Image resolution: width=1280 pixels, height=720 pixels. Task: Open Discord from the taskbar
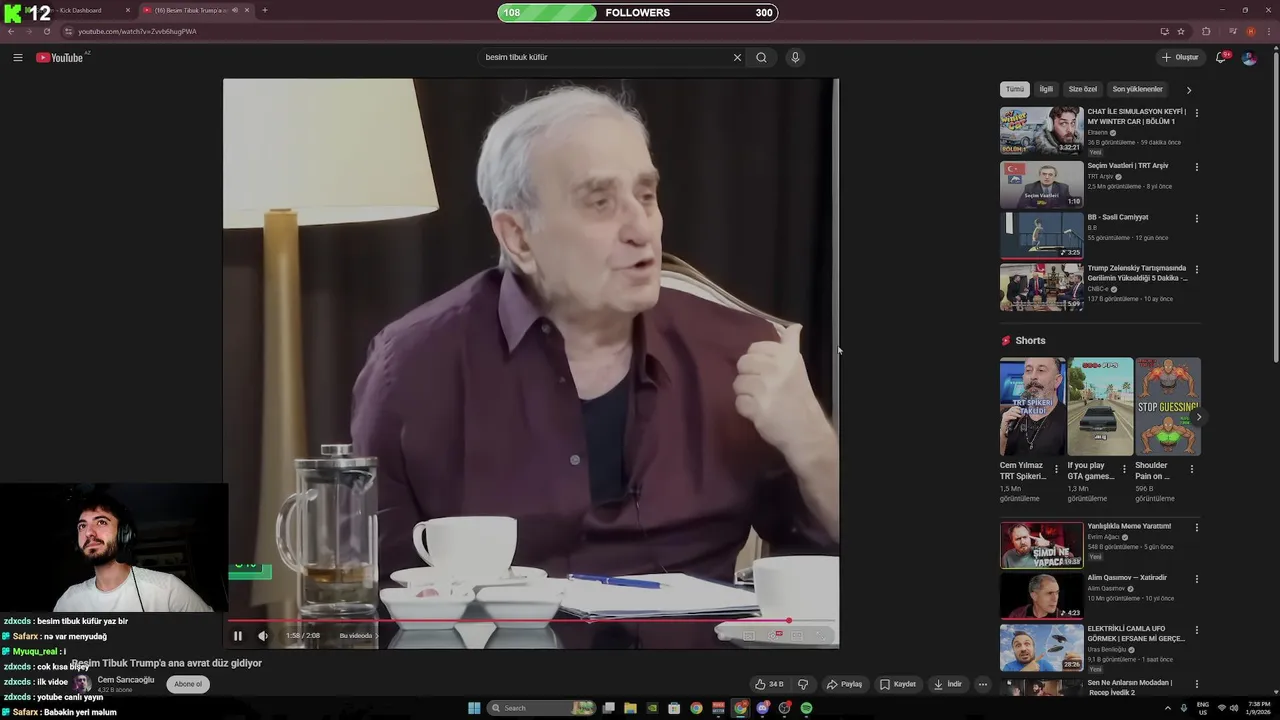tap(762, 708)
